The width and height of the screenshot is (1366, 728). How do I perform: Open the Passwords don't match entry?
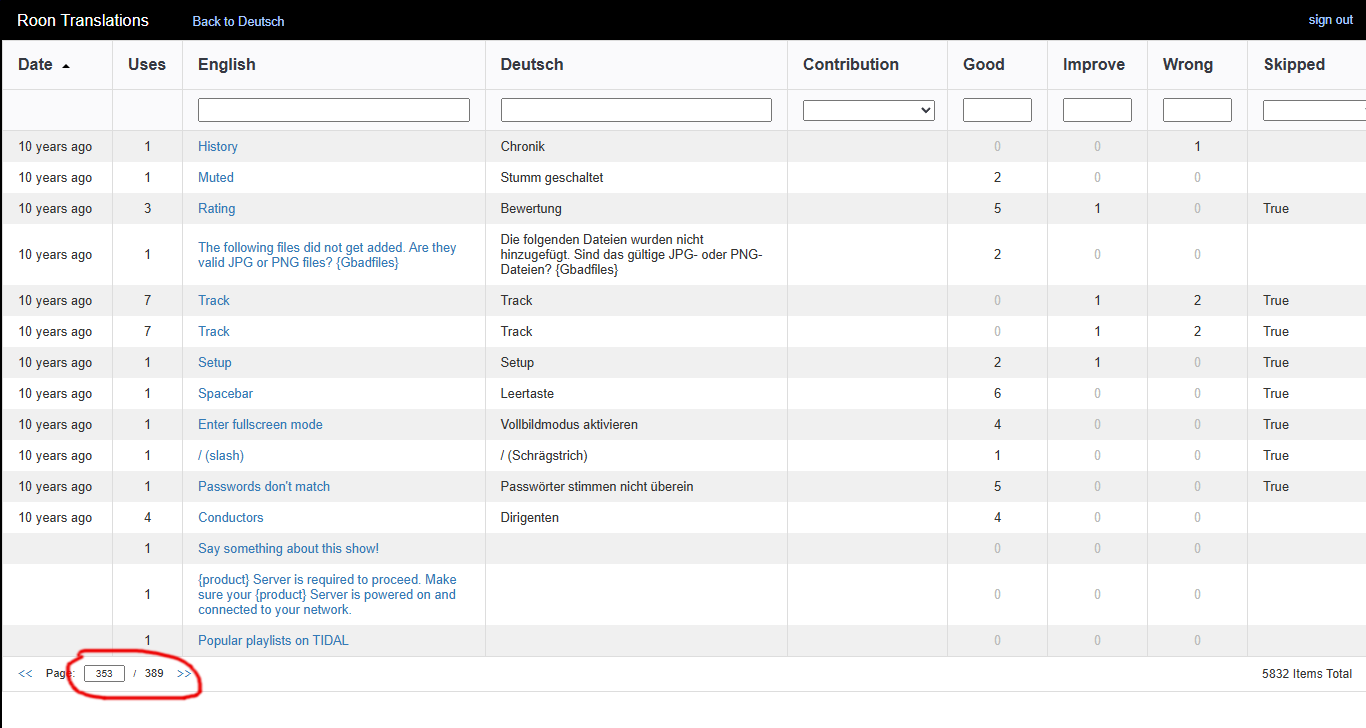tap(264, 487)
